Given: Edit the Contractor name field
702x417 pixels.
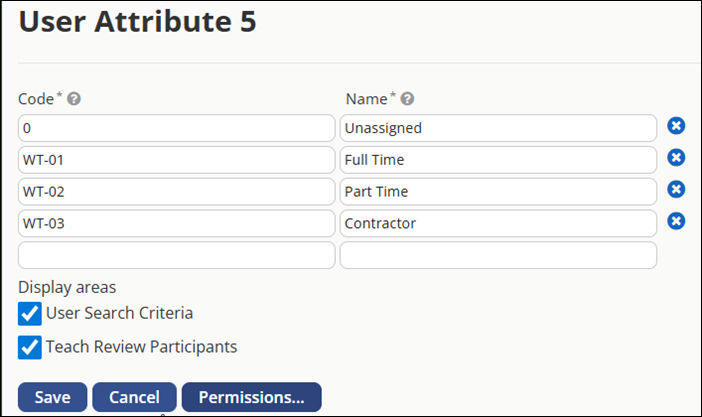Looking at the screenshot, I should pos(498,223).
